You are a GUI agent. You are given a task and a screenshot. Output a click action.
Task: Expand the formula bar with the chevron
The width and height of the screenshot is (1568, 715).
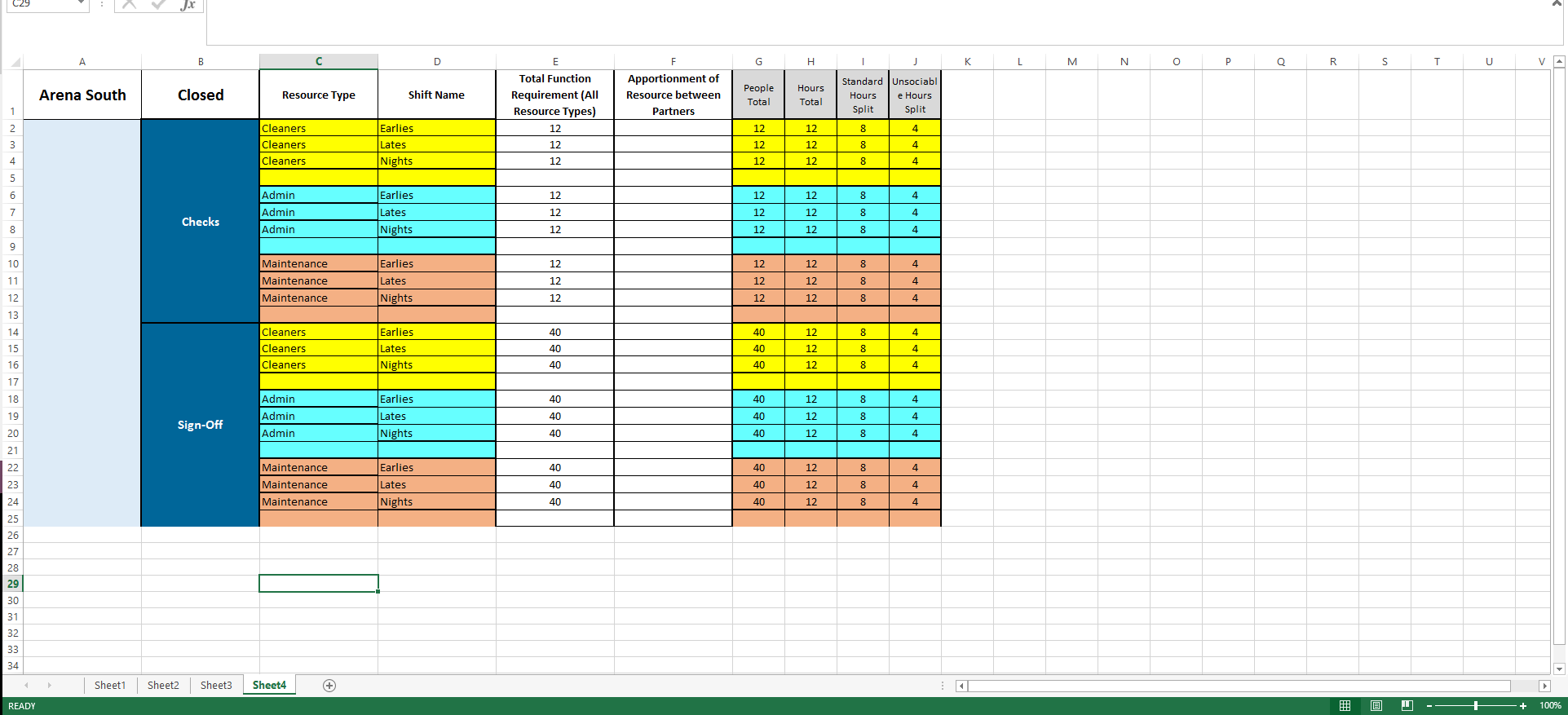pyautogui.click(x=1556, y=4)
